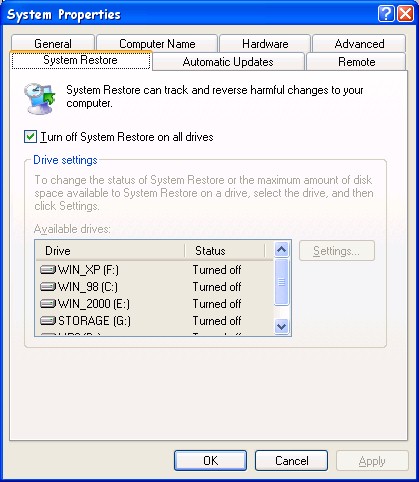Select the WIN_2000 (E:) drive row
Viewport: 419px width, 482px height.
[154, 303]
